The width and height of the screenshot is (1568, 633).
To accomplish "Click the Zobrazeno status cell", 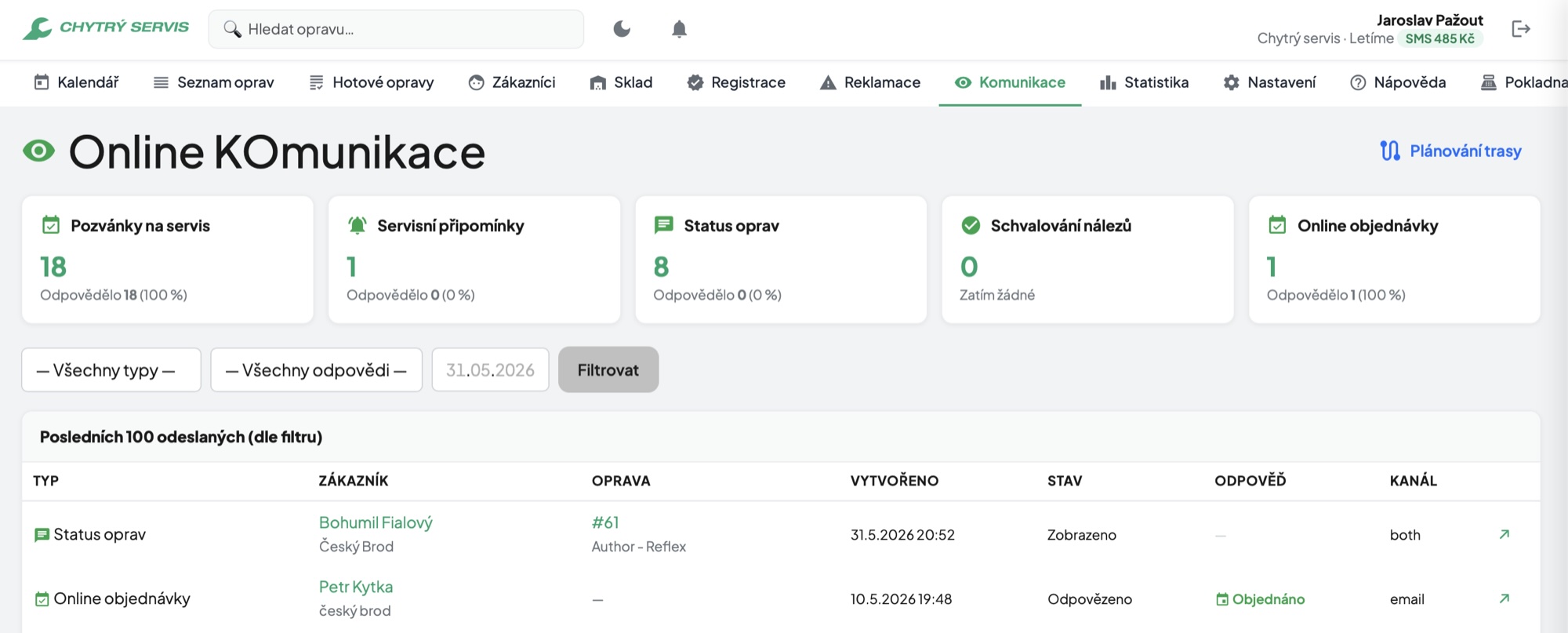I will tap(1082, 535).
